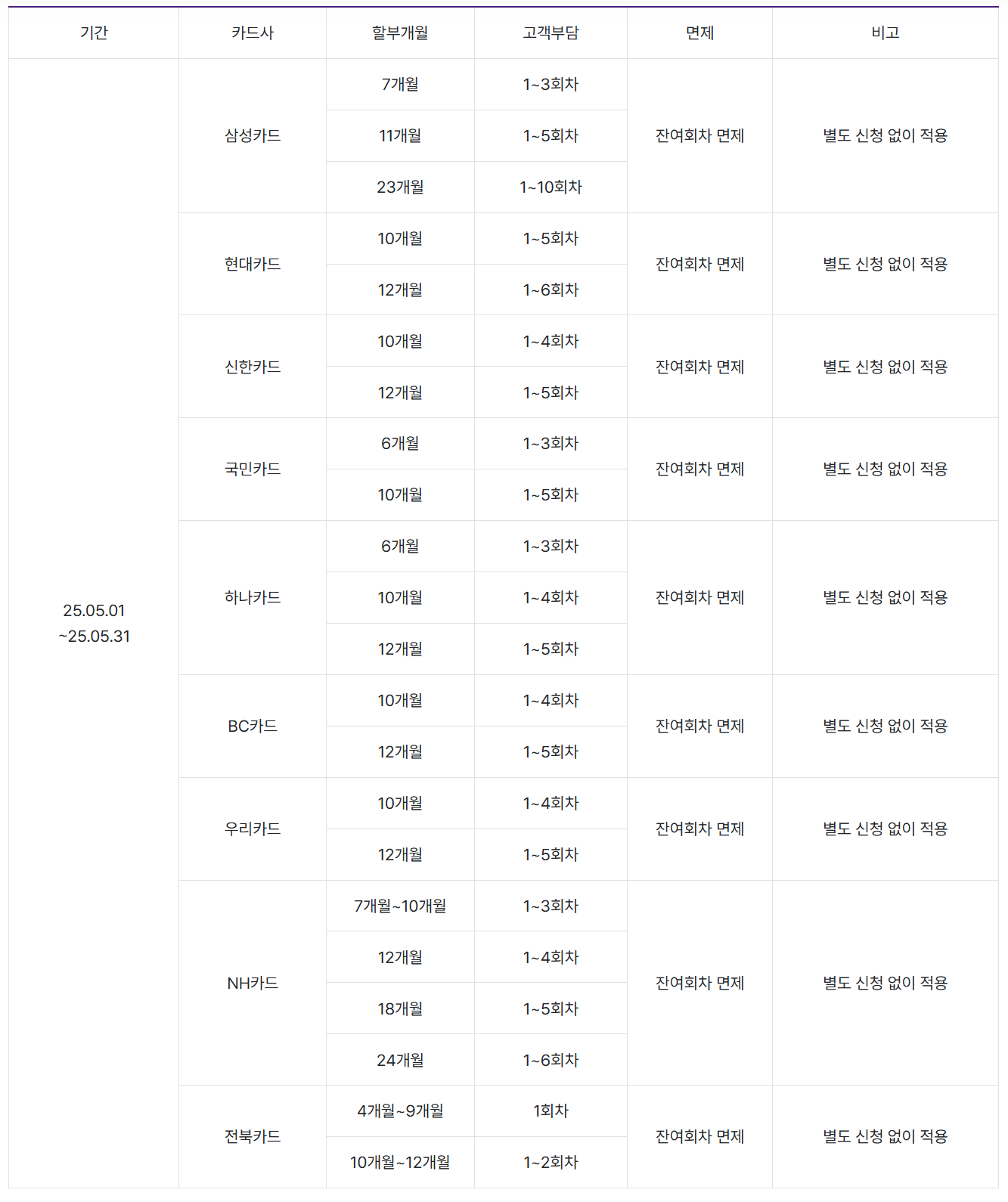Click the 고객부담 column header
1008x1202 pixels.
[x=551, y=33]
